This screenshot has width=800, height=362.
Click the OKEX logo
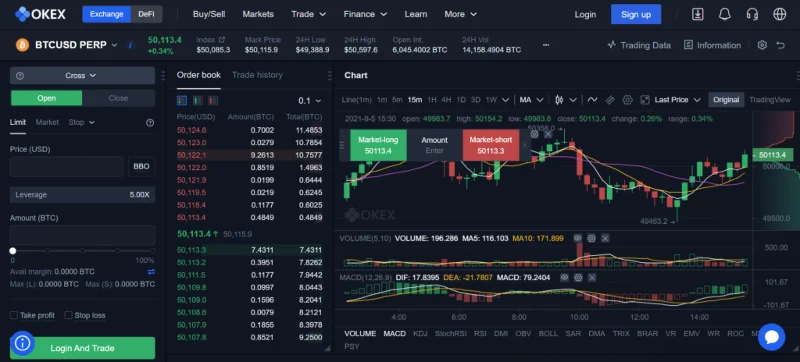[x=40, y=14]
